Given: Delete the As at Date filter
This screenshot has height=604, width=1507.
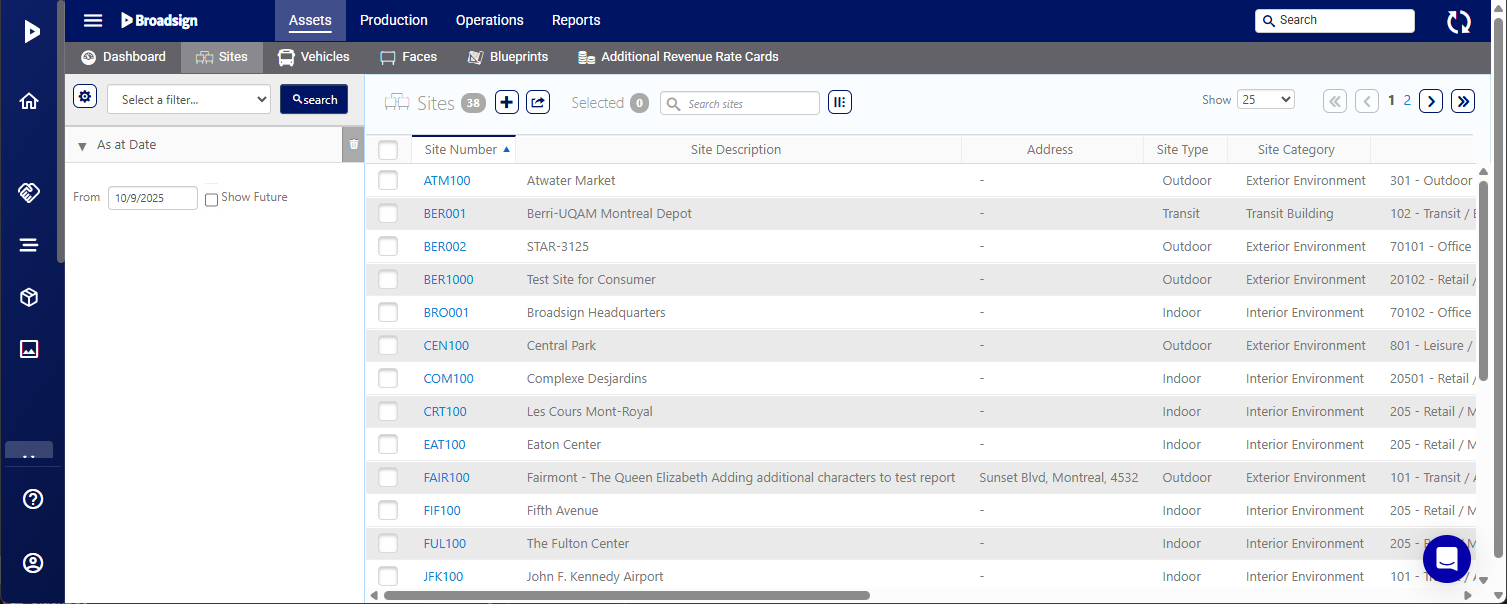Looking at the screenshot, I should point(353,144).
